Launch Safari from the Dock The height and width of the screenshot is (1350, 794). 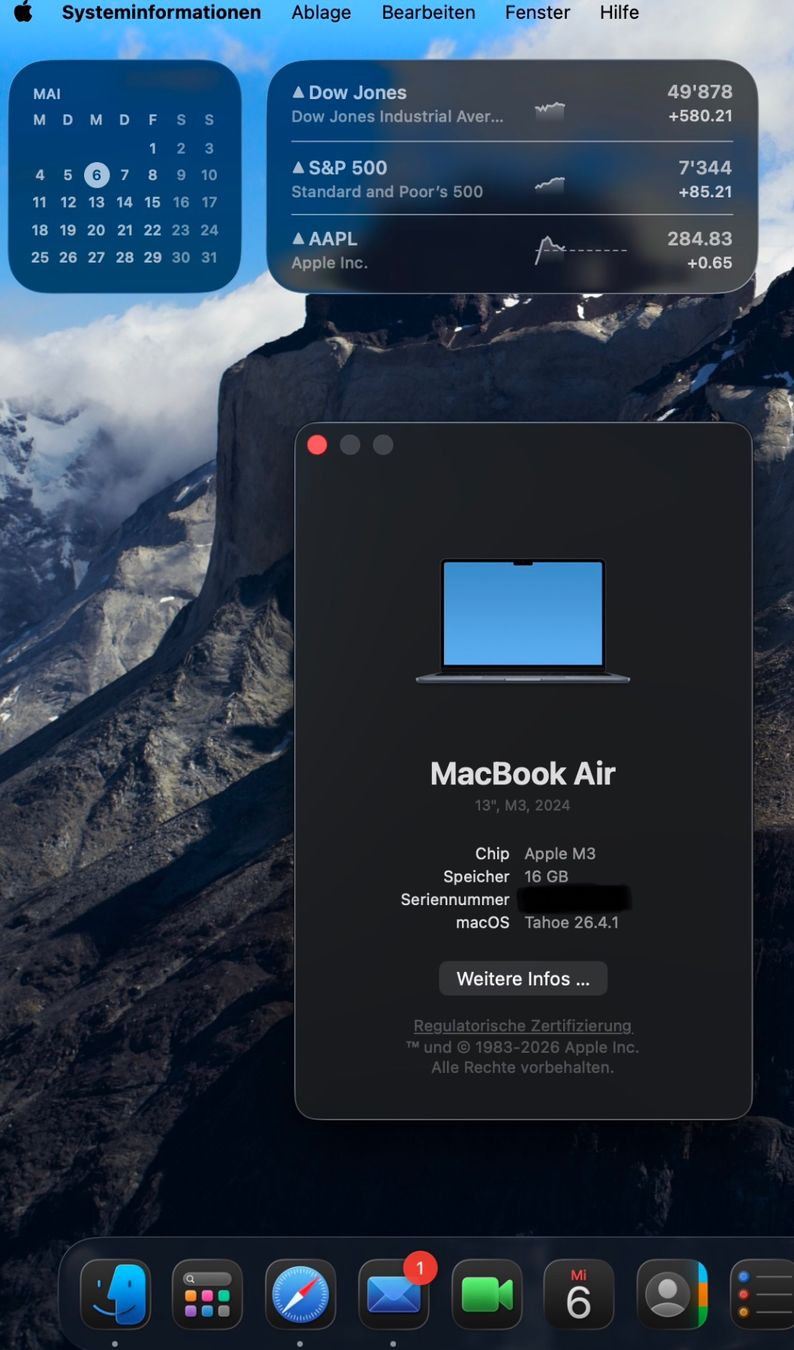point(300,1294)
